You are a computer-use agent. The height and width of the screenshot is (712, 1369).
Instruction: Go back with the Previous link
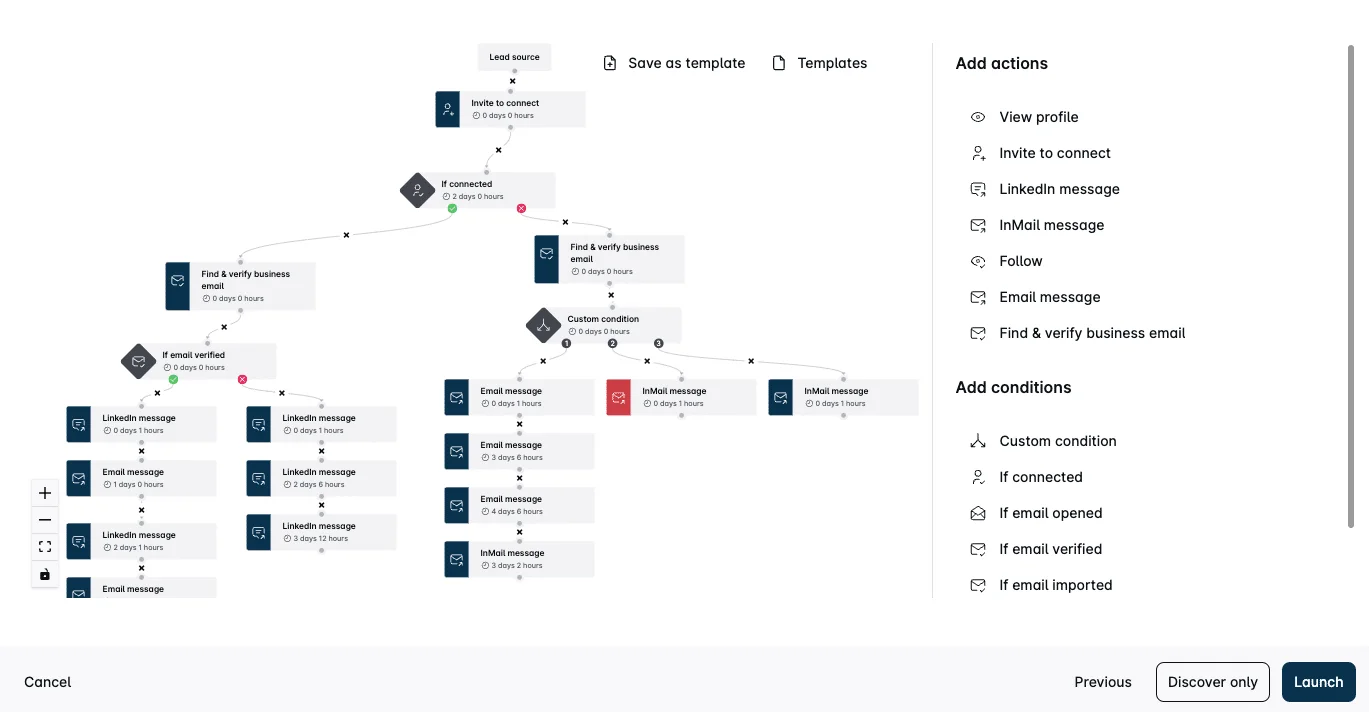point(1103,682)
